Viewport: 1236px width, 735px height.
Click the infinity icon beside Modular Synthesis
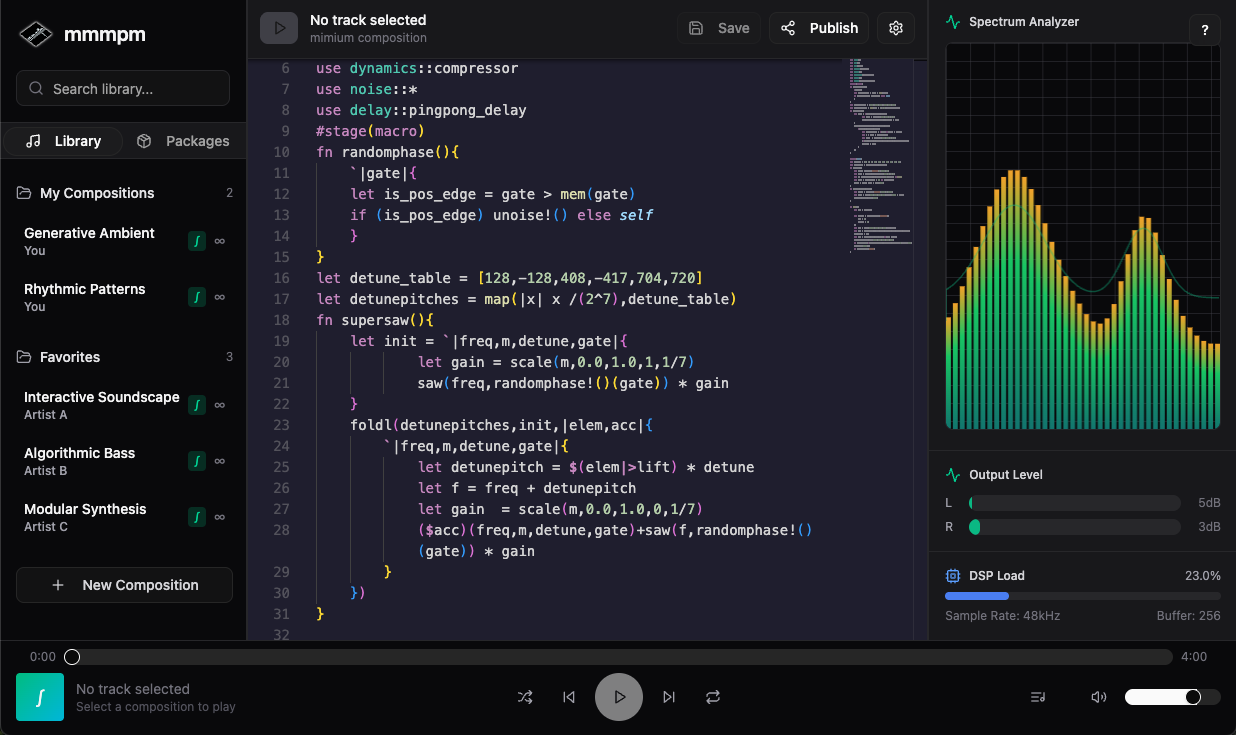coord(220,517)
